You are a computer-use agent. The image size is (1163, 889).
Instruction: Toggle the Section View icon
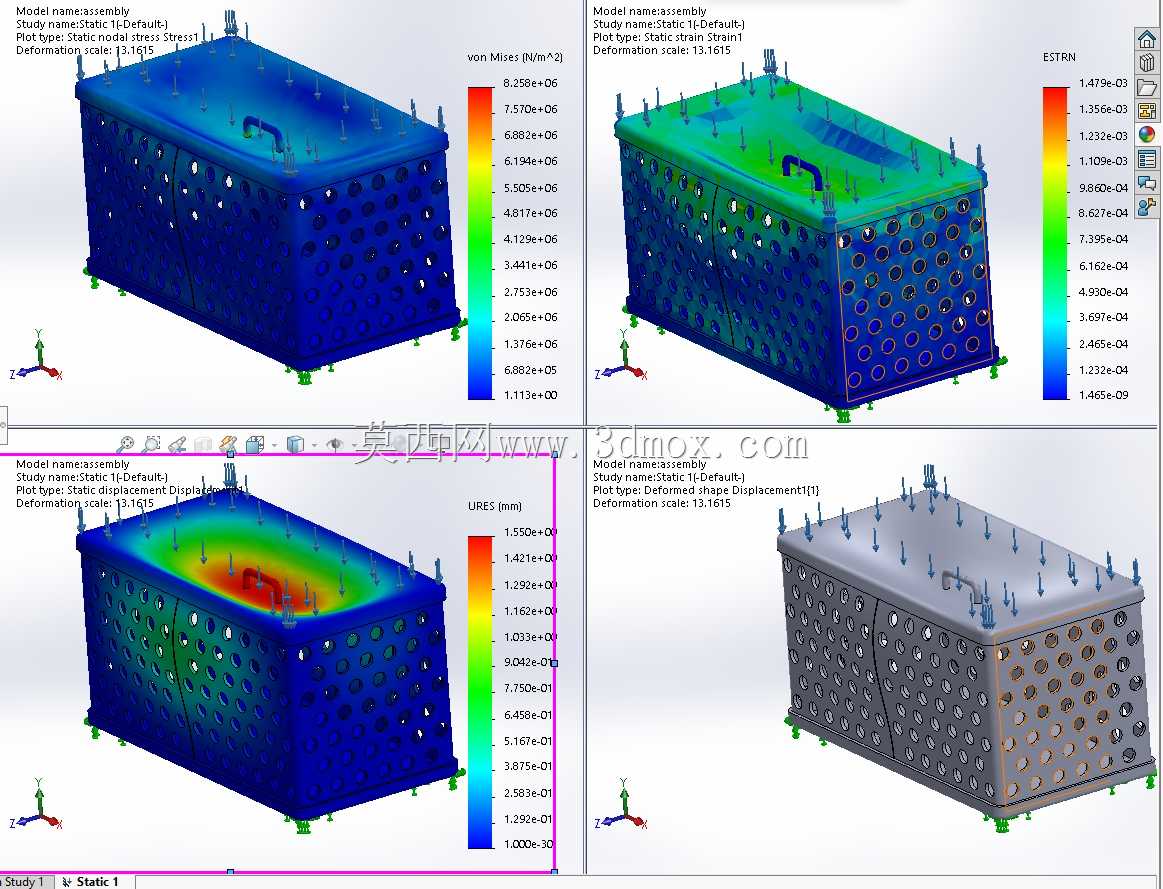coord(202,444)
